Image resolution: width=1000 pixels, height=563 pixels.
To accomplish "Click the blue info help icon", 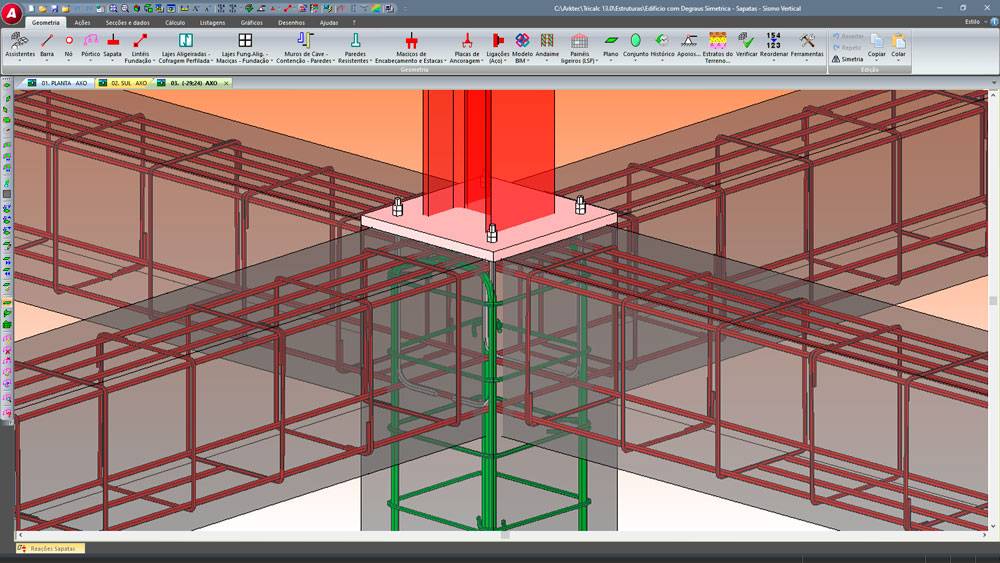I will point(994,22).
